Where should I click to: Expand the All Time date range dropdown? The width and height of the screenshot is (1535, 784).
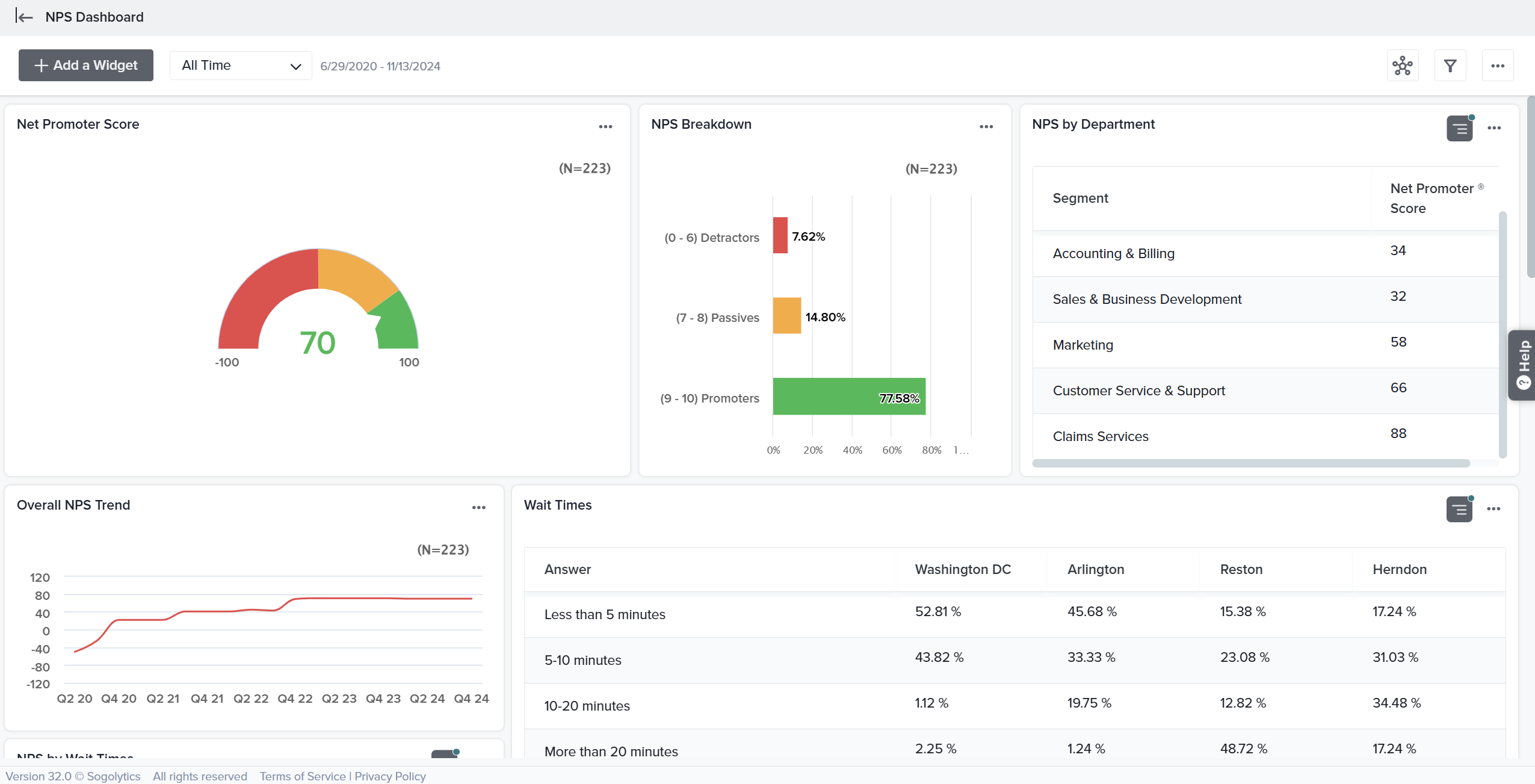tap(240, 65)
